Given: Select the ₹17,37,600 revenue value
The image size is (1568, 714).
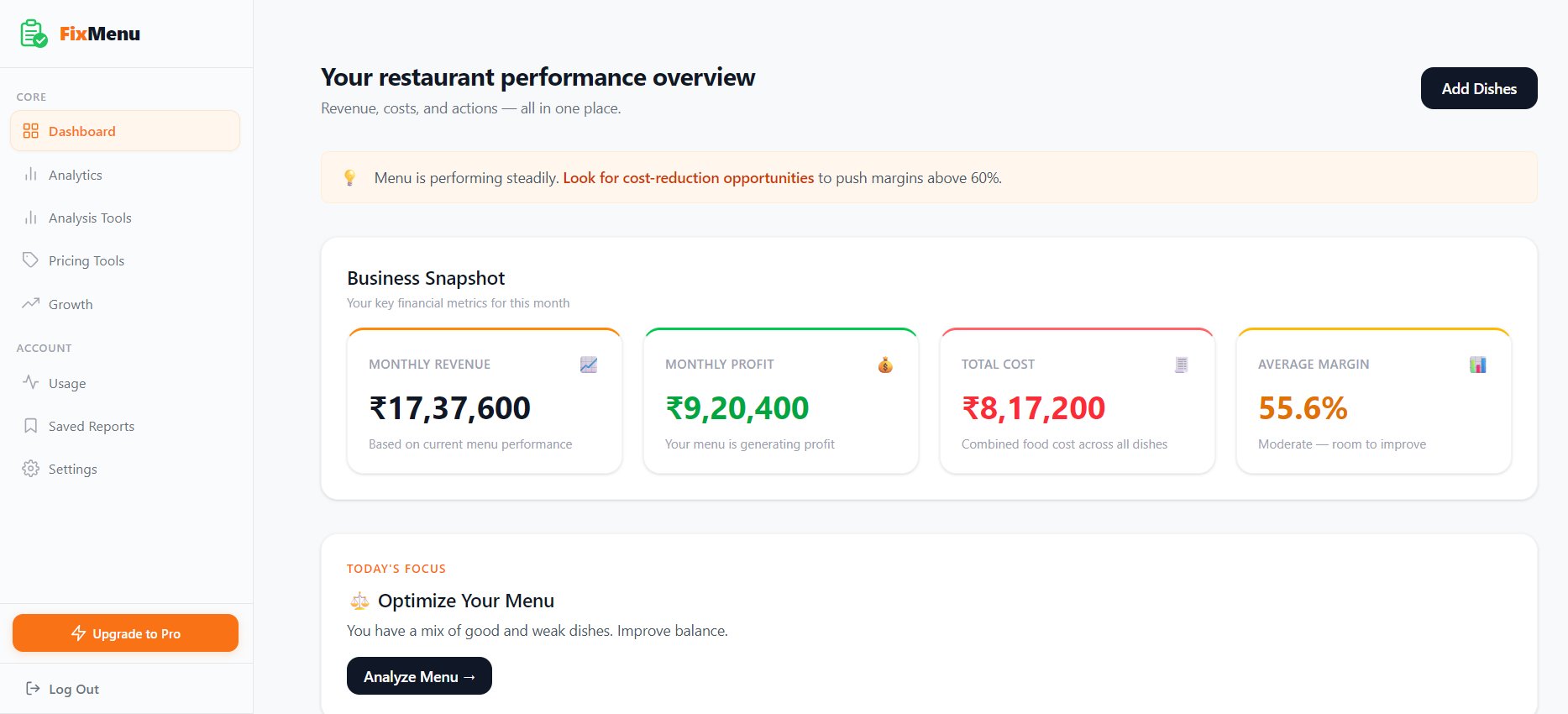Looking at the screenshot, I should [x=449, y=408].
